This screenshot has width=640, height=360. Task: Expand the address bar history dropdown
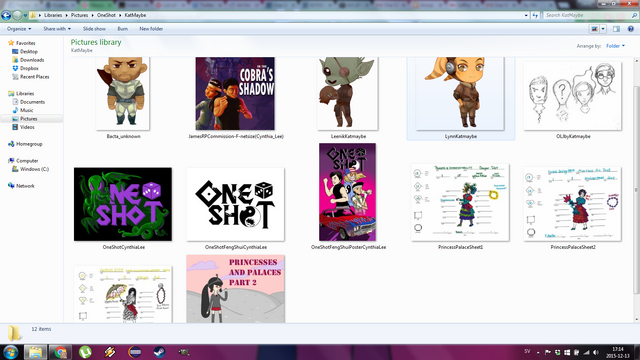tap(526, 16)
